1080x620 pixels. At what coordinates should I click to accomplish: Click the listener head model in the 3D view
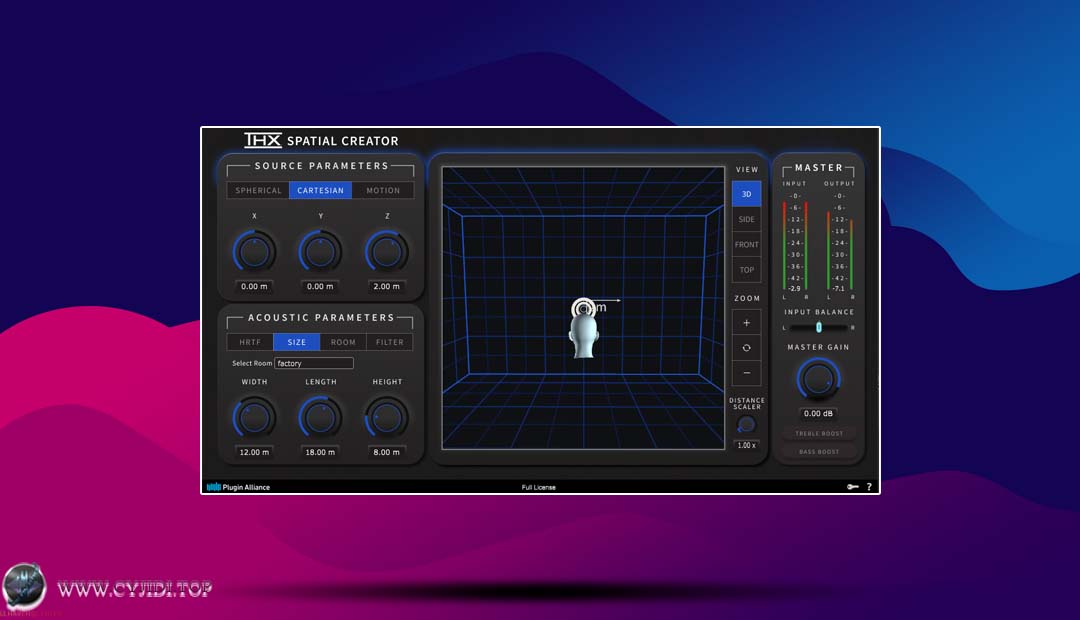point(583,338)
